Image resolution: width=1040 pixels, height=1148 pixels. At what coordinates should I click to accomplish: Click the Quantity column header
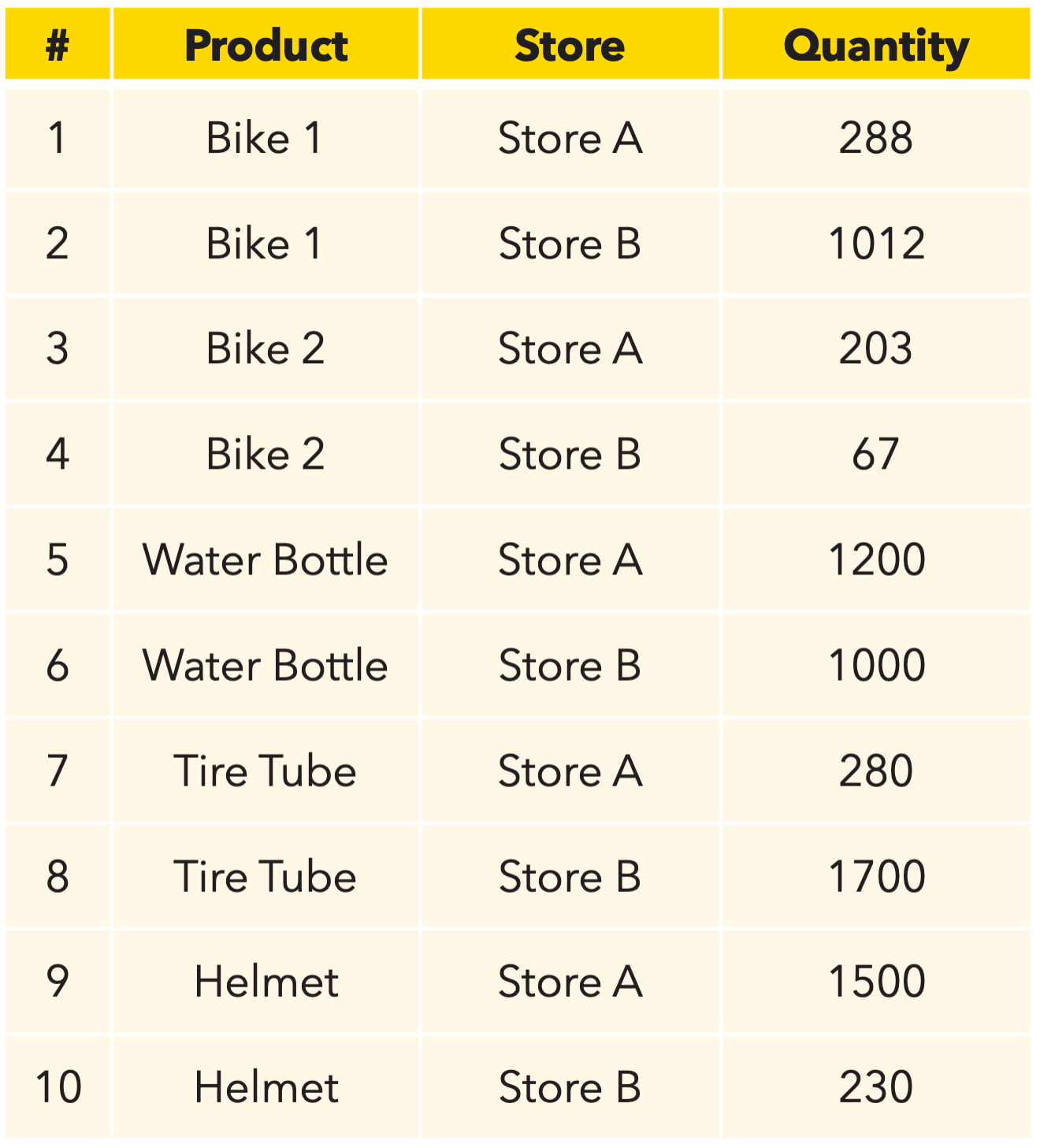pos(875,45)
